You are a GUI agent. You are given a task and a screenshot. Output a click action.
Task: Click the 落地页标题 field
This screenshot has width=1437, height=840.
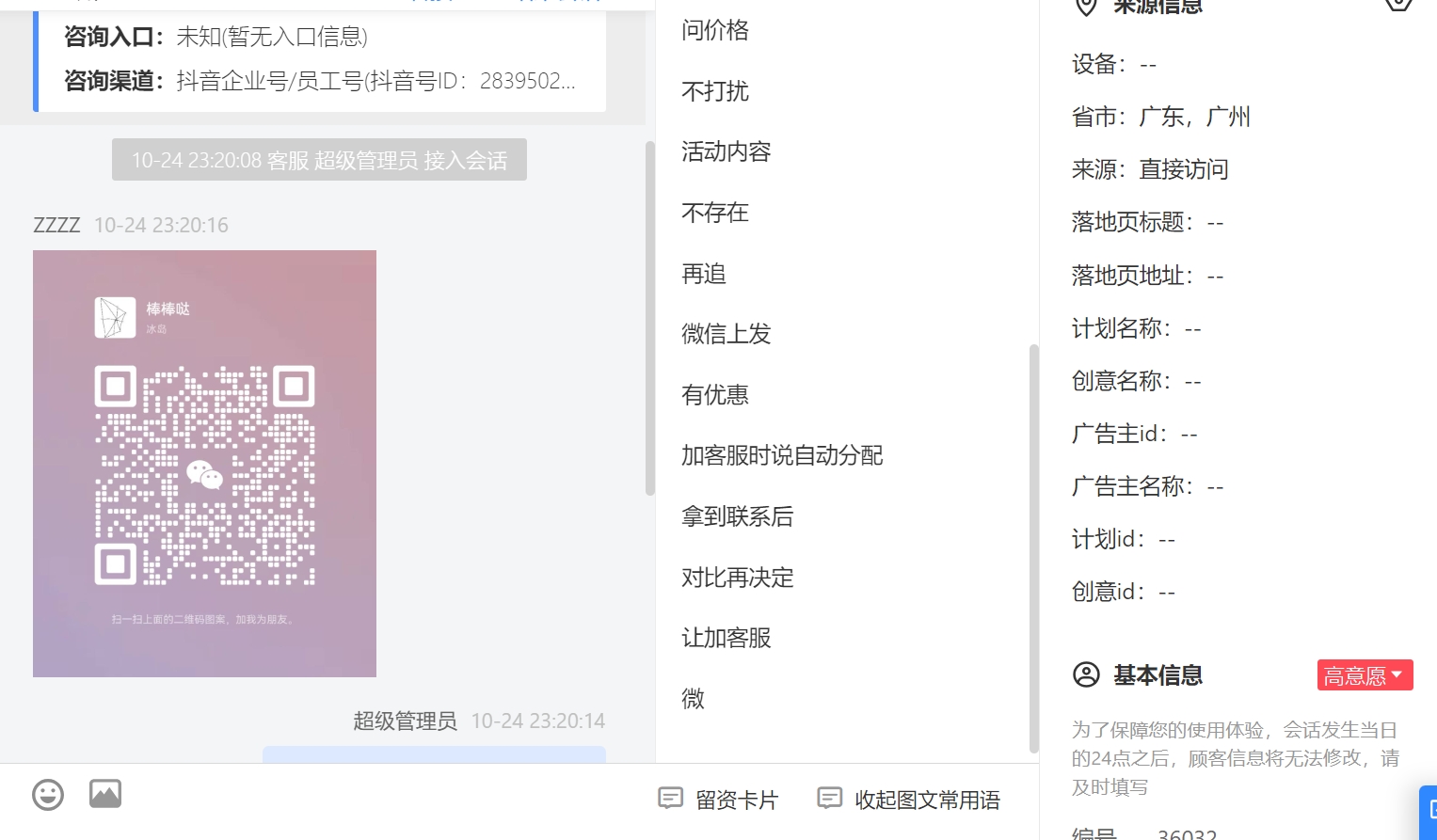click(x=1147, y=222)
